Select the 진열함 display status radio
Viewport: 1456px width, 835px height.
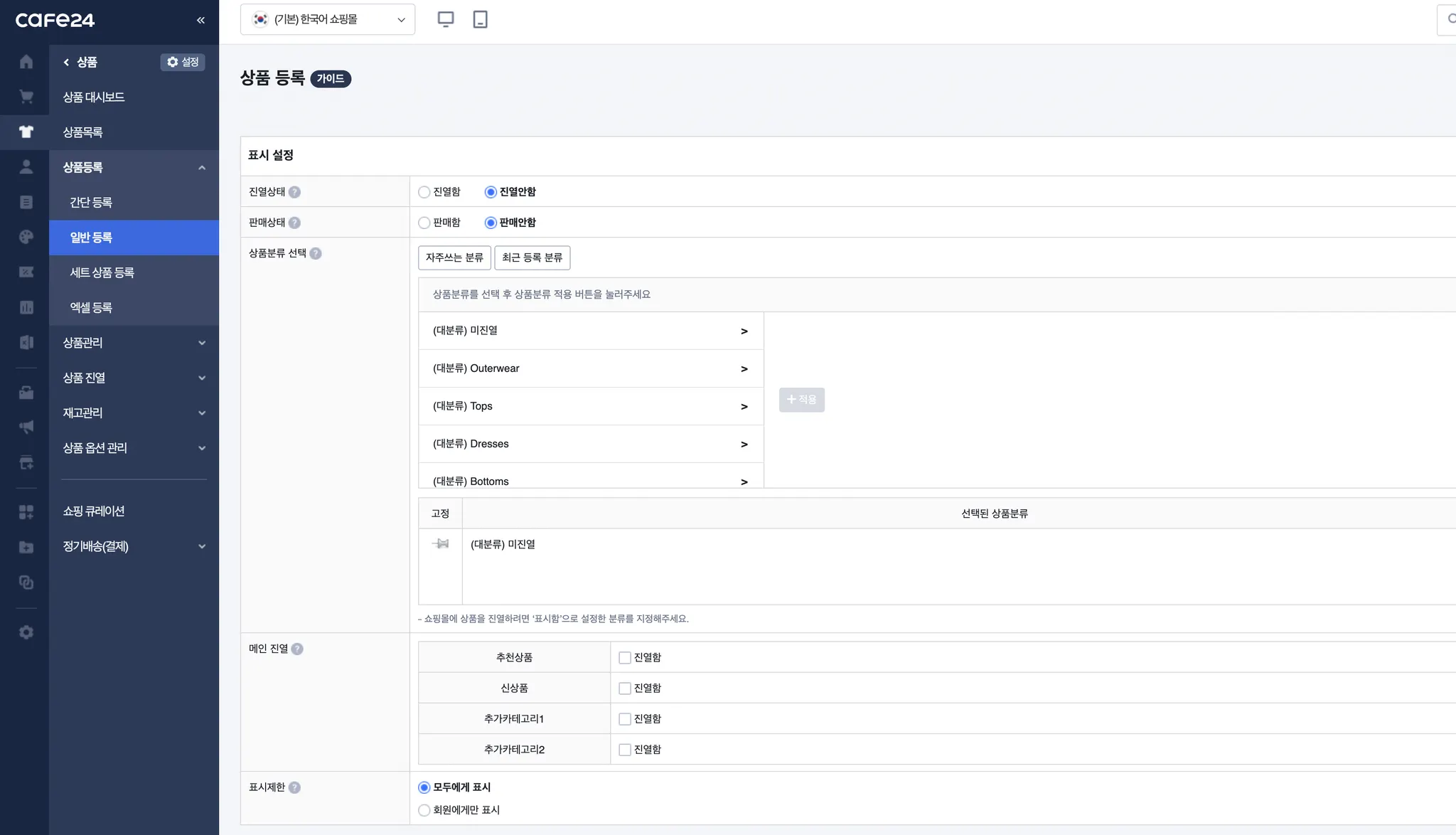(424, 192)
